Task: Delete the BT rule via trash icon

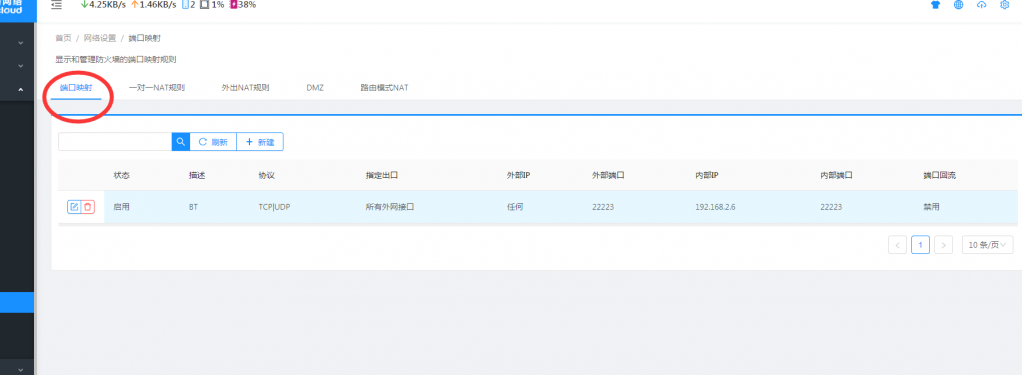Action: pos(88,207)
